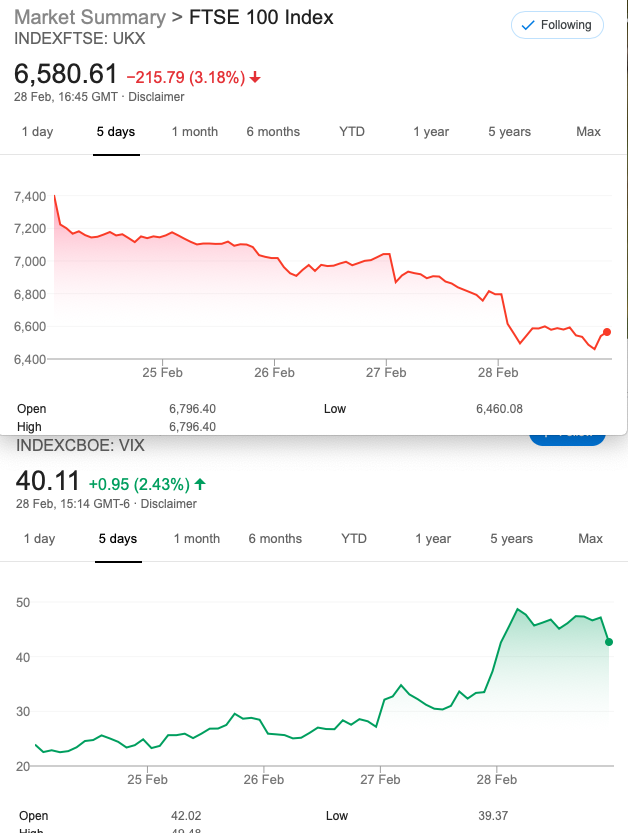Screen dimensions: 628x833
Task: Click the green endpoint dot on VIX chart
Action: coord(609,642)
